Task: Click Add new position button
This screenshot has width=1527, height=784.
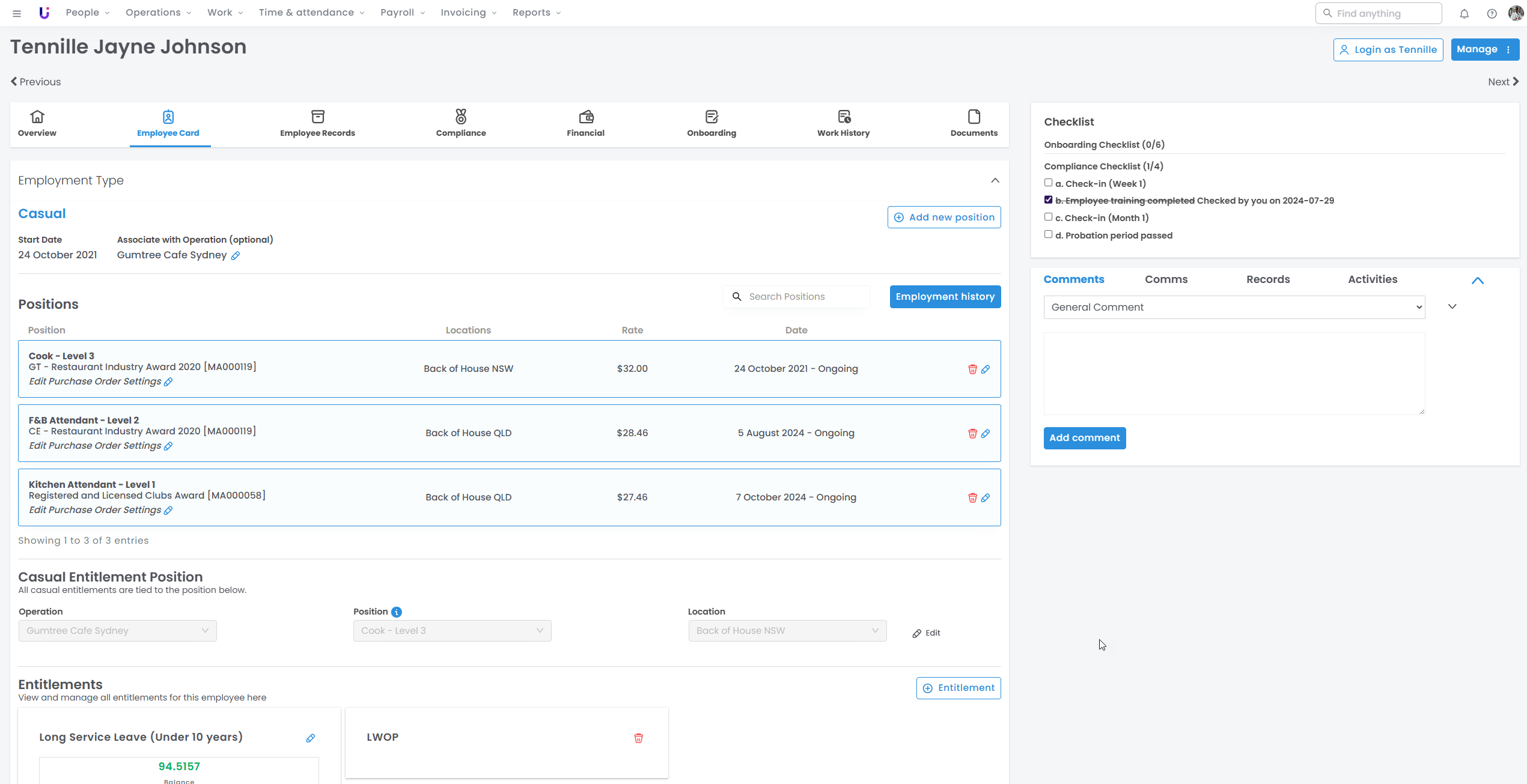Action: coord(943,217)
